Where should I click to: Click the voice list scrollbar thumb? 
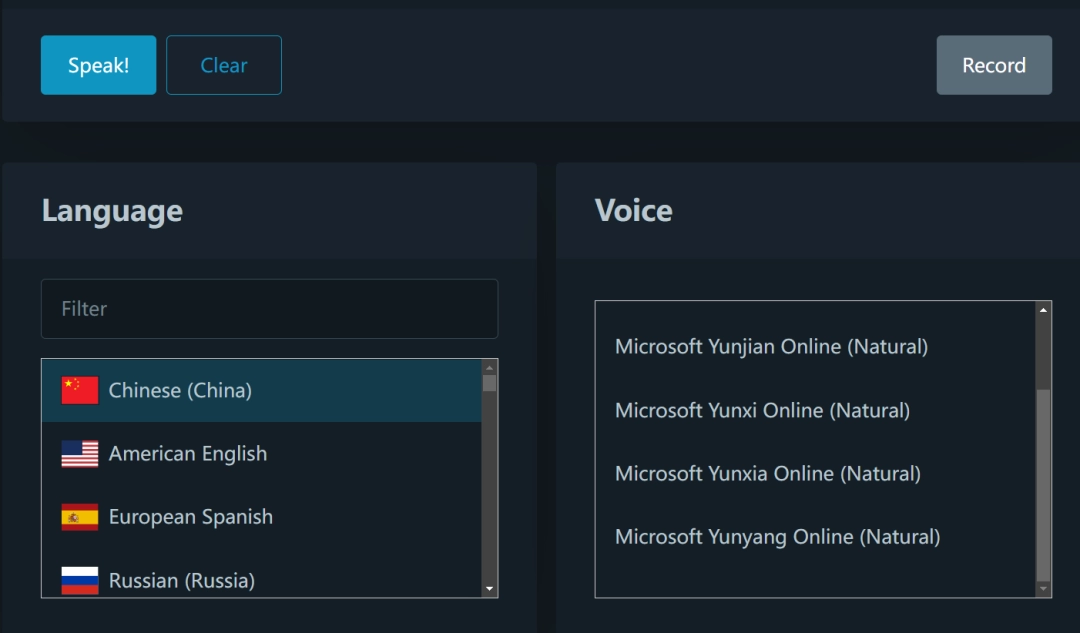tap(1043, 485)
